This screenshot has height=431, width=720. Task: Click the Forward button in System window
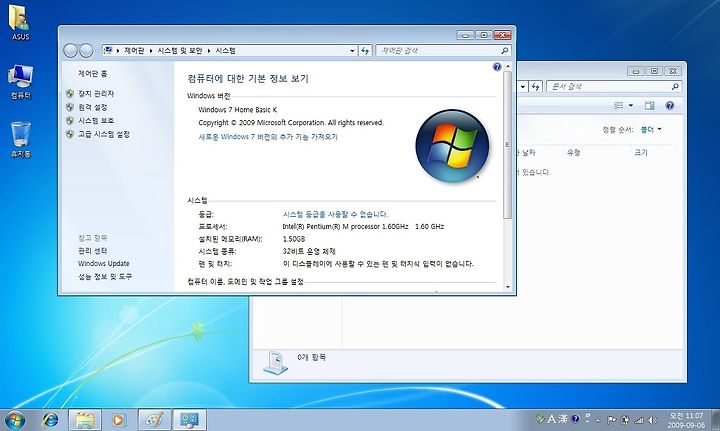pos(86,50)
